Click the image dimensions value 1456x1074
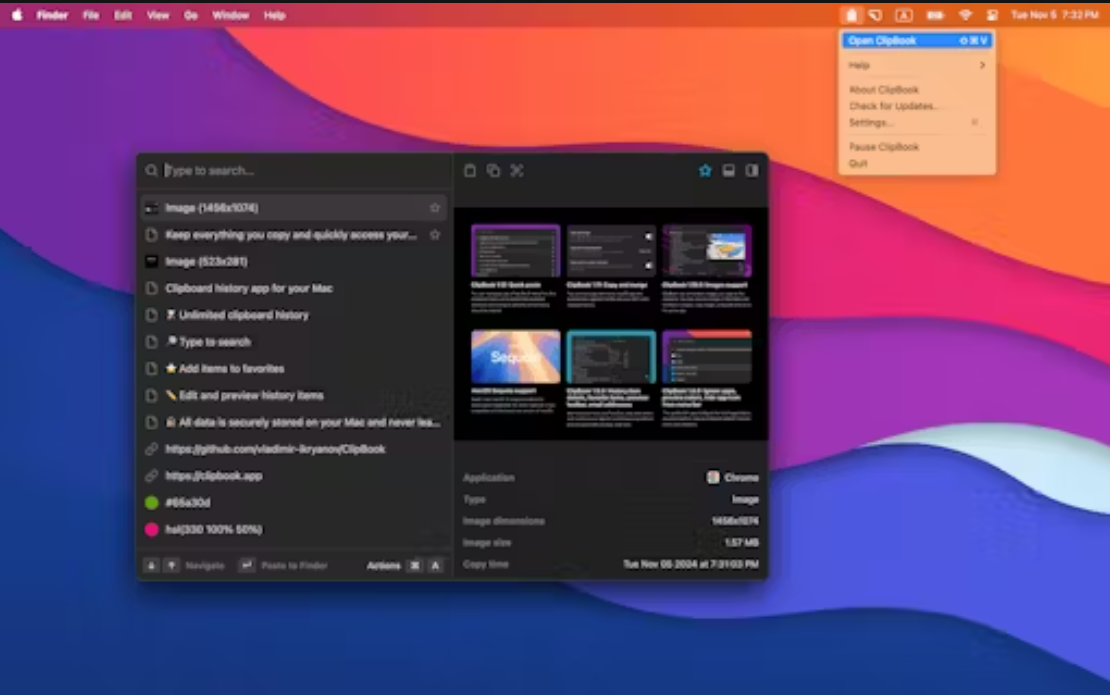This screenshot has width=1110, height=695. [x=735, y=521]
